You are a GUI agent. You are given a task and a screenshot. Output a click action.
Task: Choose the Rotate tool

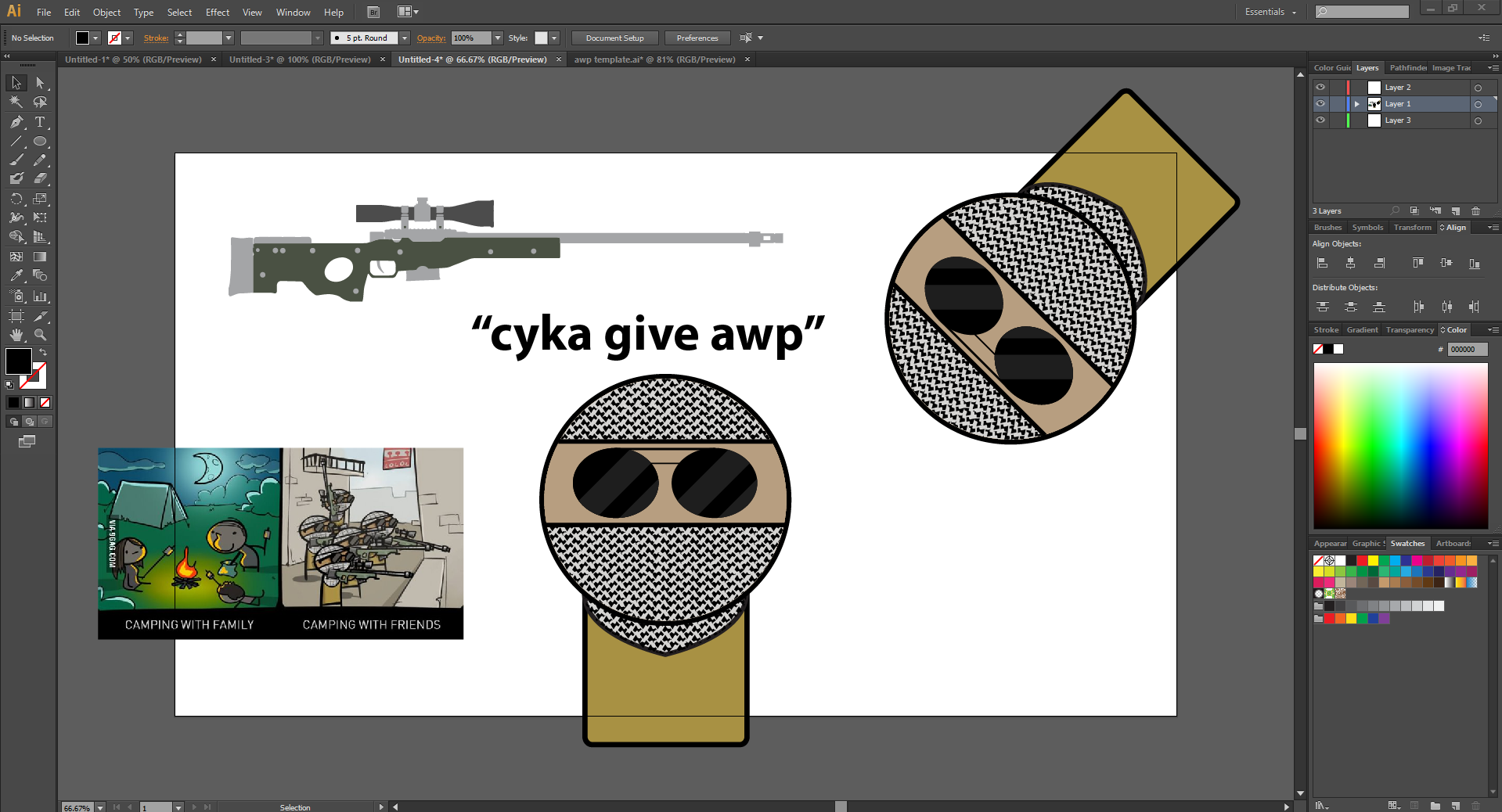pyautogui.click(x=16, y=199)
